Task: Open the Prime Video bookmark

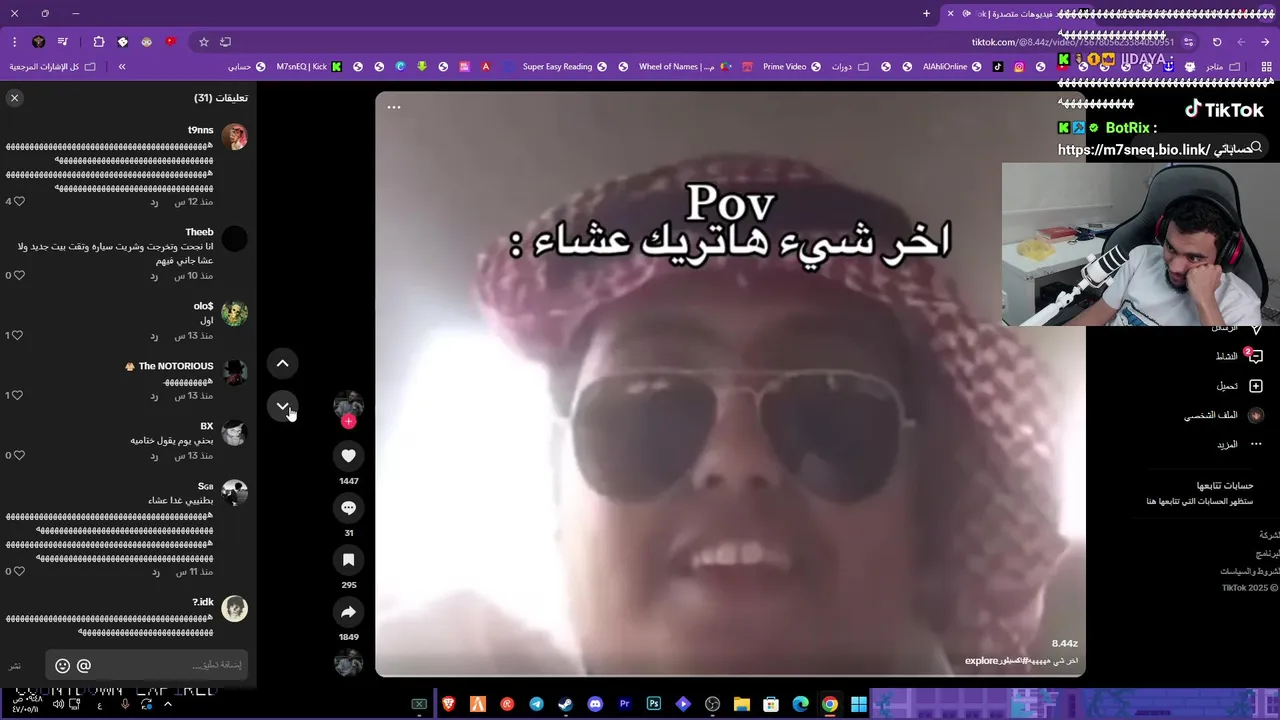Action: 791,67
